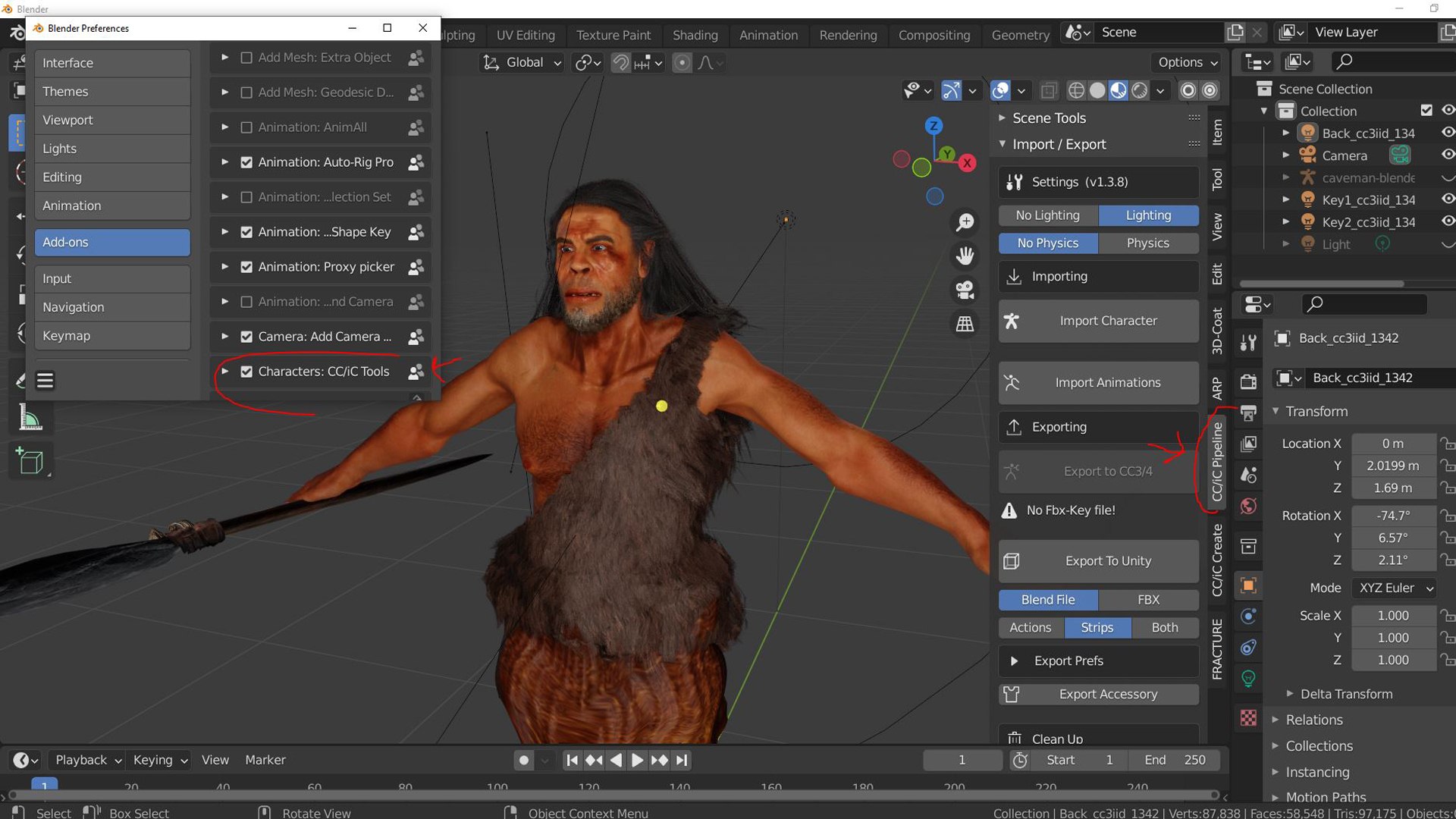Viewport: 1456px width, 819px height.
Task: Uncheck Characters: CC/iC Tools addon
Action: [x=246, y=372]
